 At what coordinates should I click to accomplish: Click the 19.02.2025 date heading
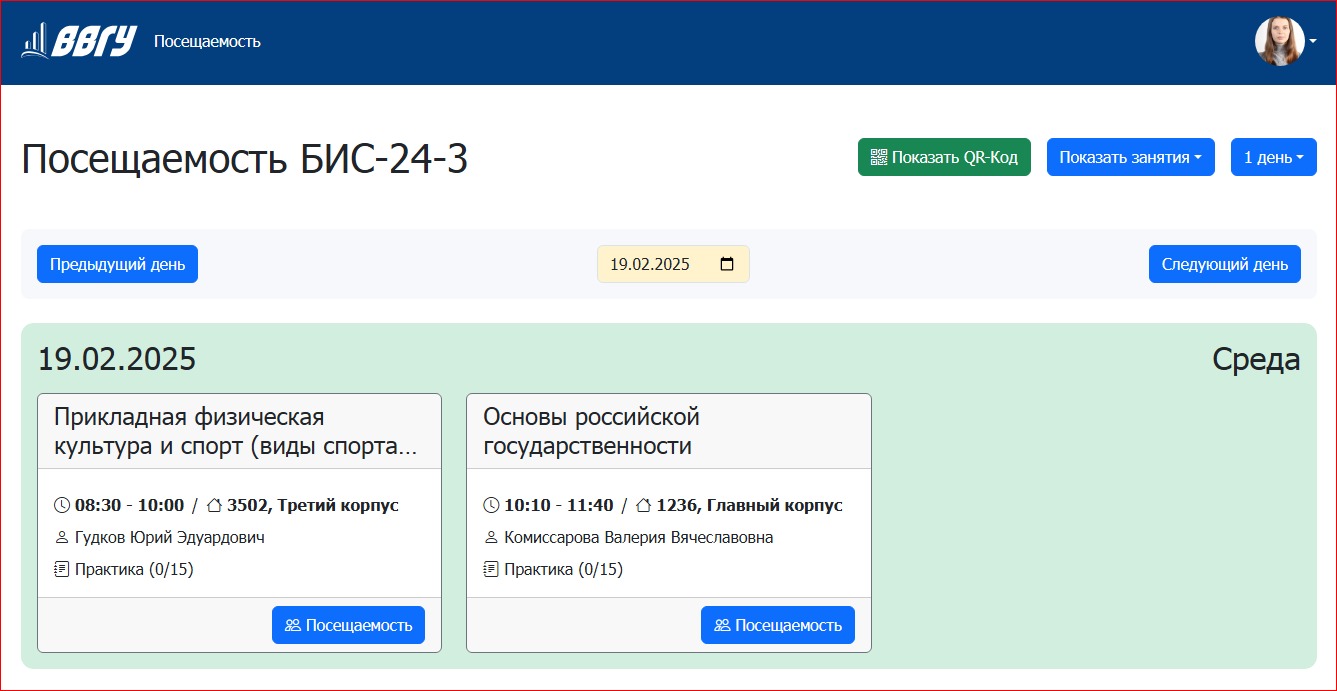[117, 359]
